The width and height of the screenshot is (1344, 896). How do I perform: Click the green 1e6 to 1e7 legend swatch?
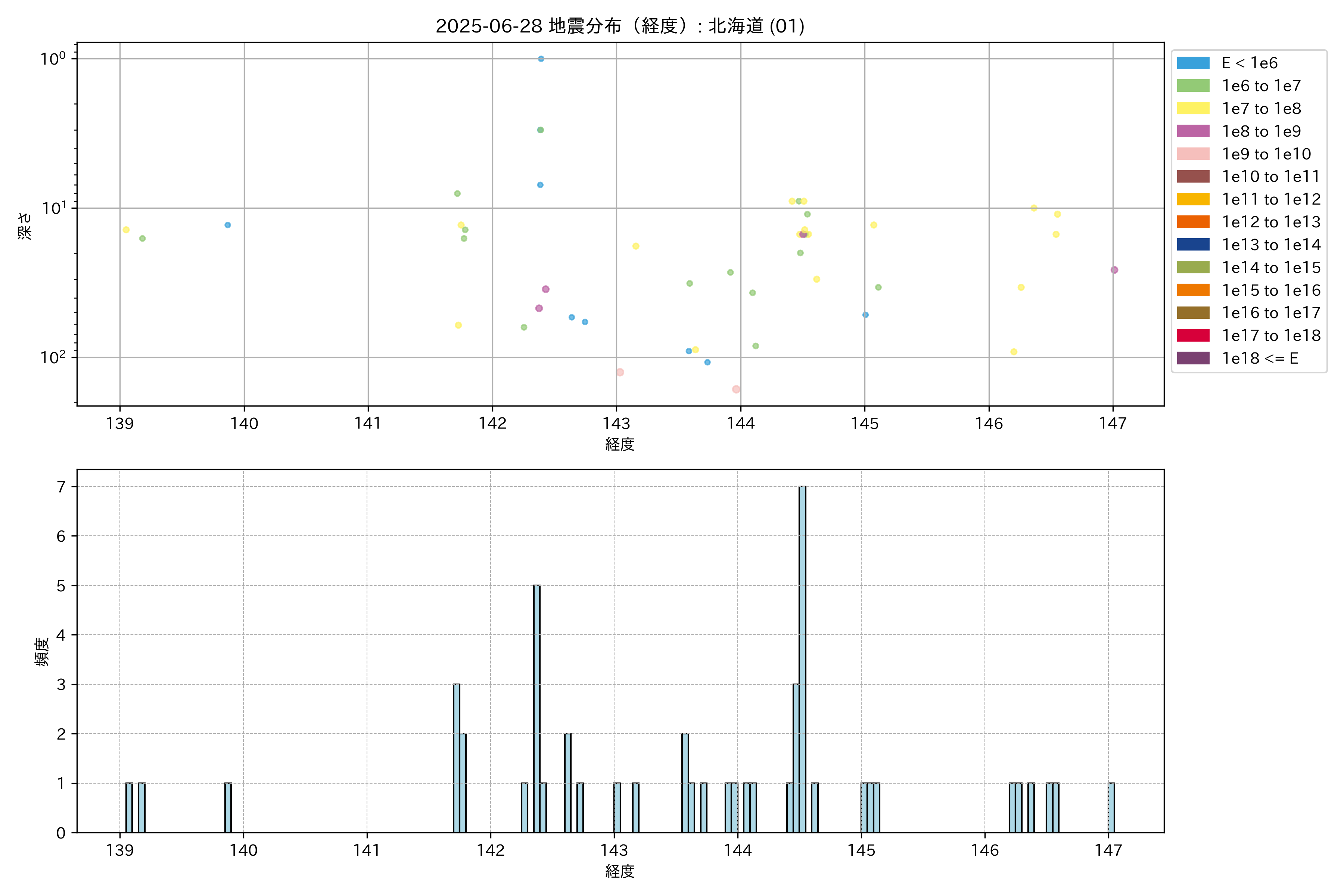click(x=1192, y=86)
